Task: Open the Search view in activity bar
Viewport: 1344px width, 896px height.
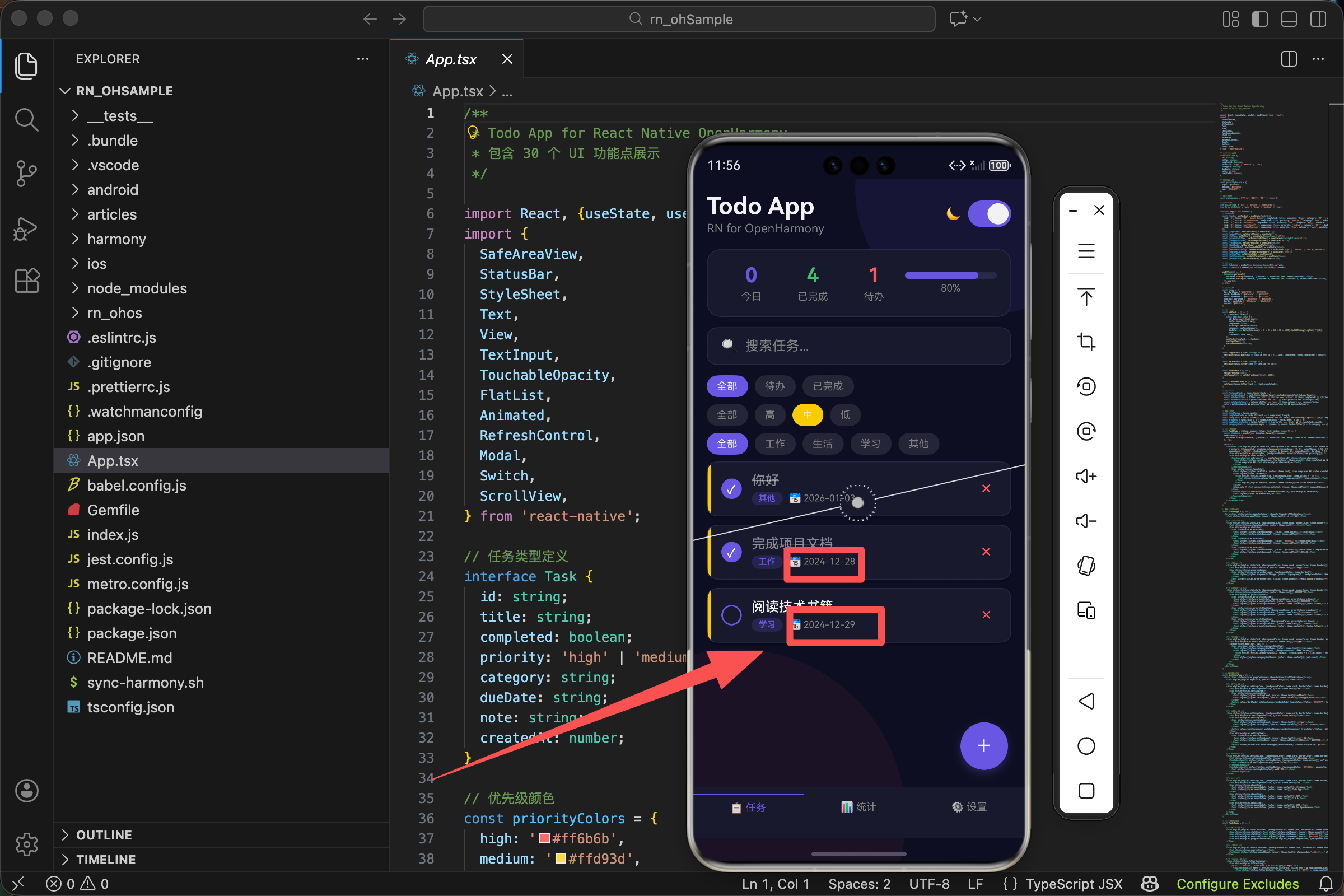Action: coord(26,119)
